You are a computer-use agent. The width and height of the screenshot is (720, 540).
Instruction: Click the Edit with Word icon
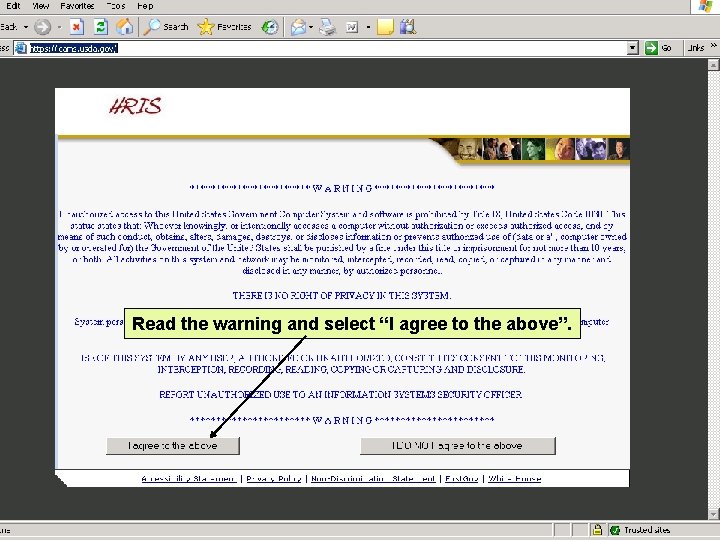(352, 28)
